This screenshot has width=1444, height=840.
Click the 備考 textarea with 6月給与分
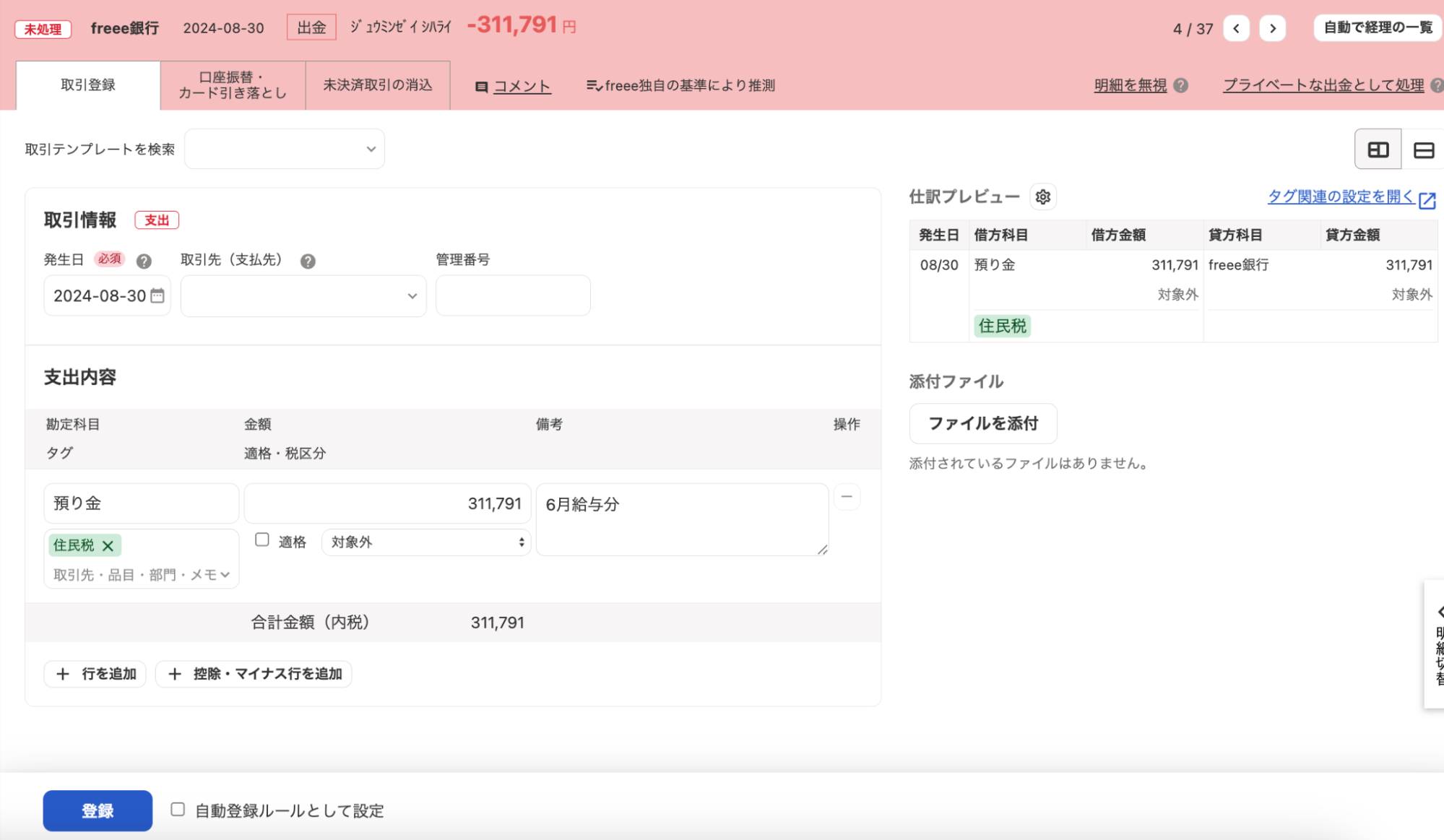click(x=682, y=519)
